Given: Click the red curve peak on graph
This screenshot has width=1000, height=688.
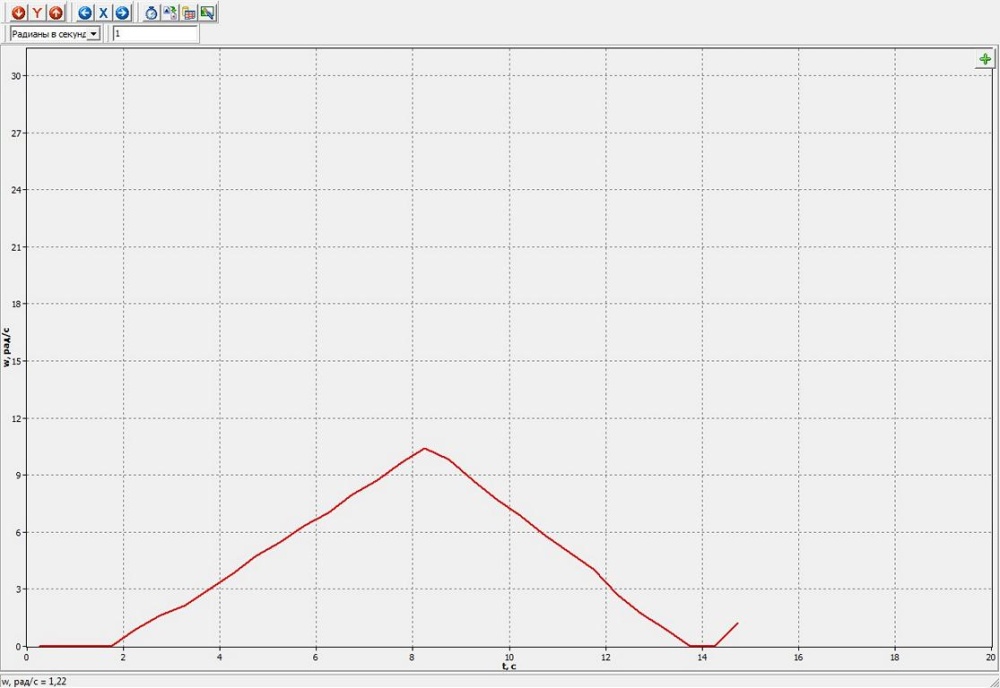Looking at the screenshot, I should tap(424, 448).
